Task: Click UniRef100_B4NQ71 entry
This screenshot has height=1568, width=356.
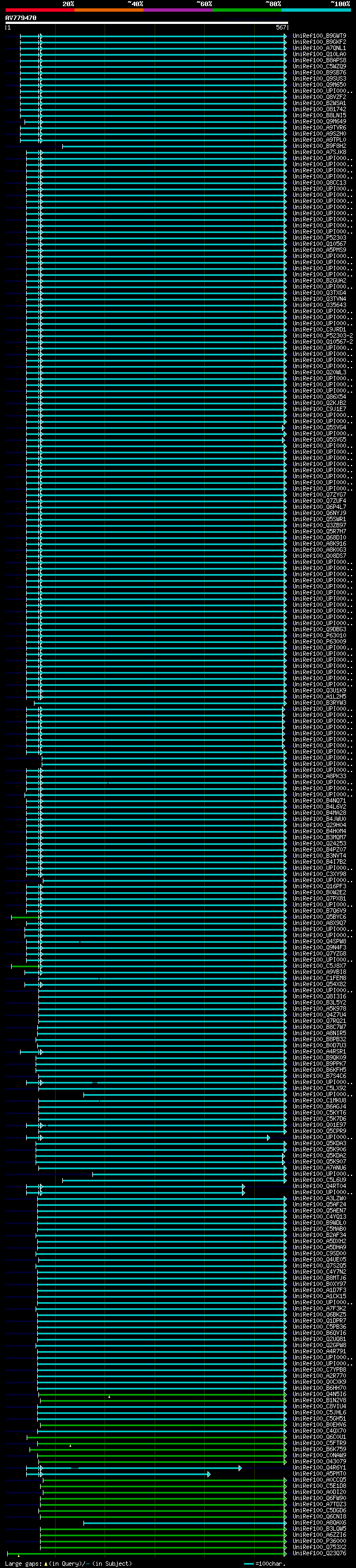Action: (319, 800)
